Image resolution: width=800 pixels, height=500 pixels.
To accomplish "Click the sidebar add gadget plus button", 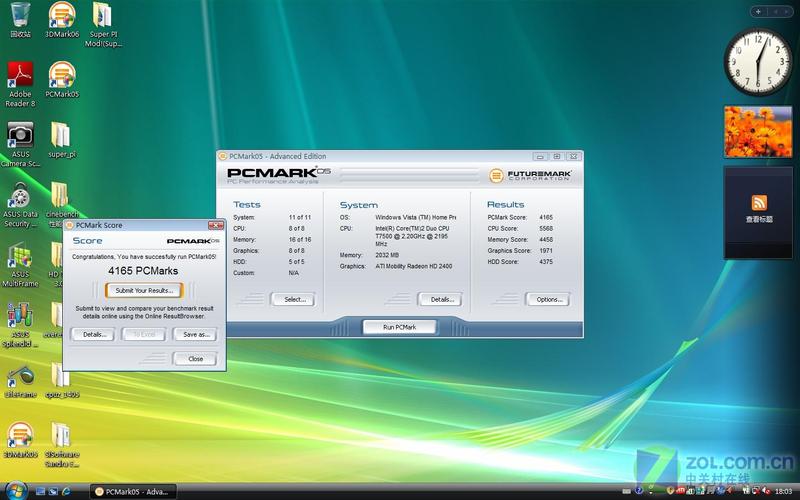I will coord(758,11).
